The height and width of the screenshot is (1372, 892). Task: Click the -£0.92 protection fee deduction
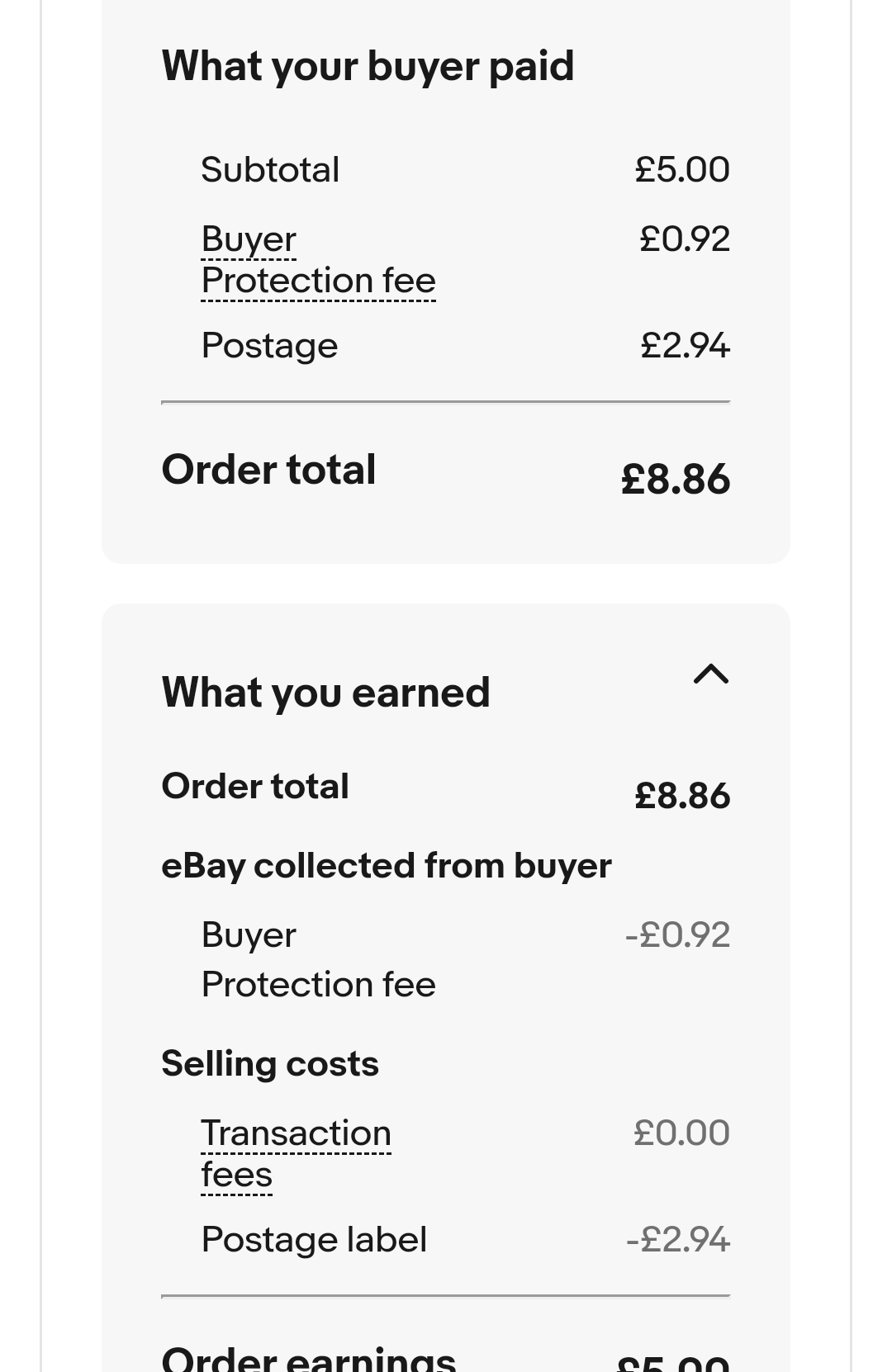pyautogui.click(x=677, y=934)
